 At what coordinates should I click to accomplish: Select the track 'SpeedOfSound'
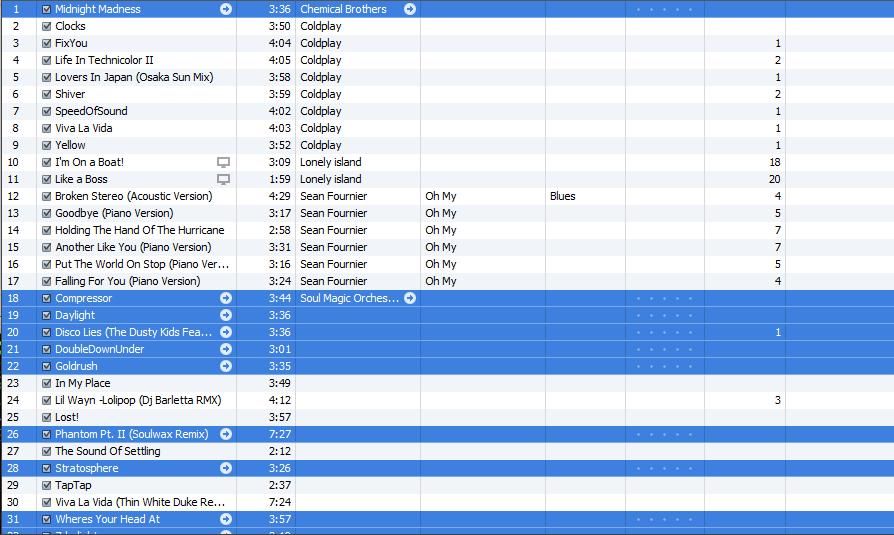pyautogui.click(x=91, y=111)
